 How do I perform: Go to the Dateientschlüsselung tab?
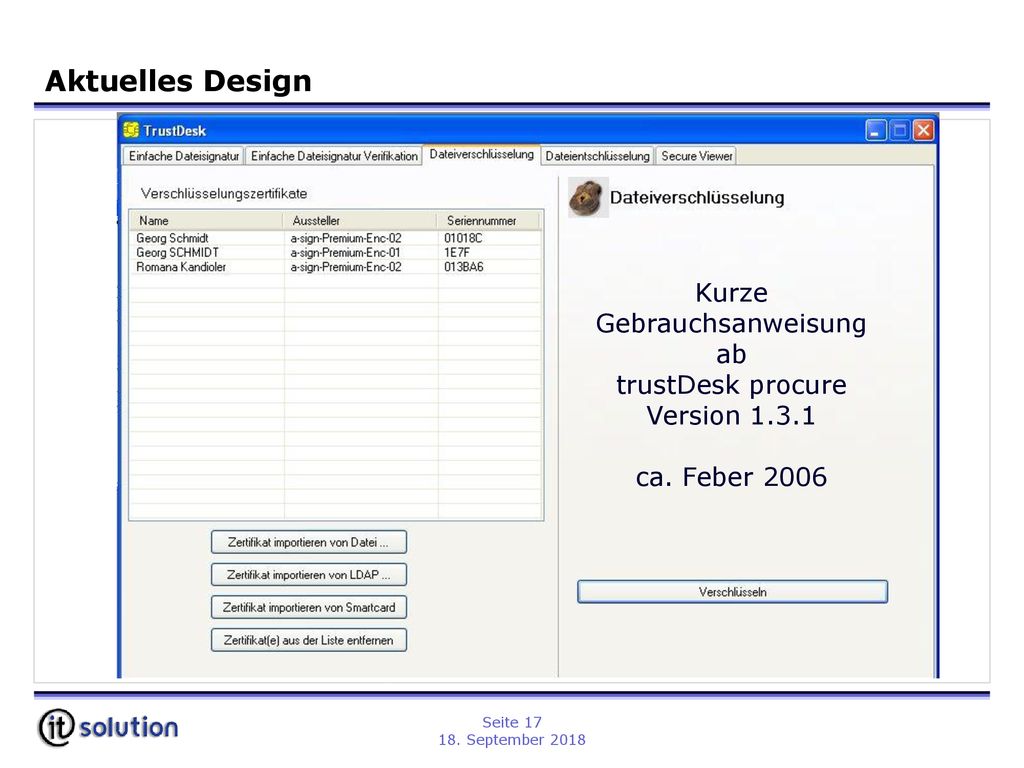(x=597, y=156)
